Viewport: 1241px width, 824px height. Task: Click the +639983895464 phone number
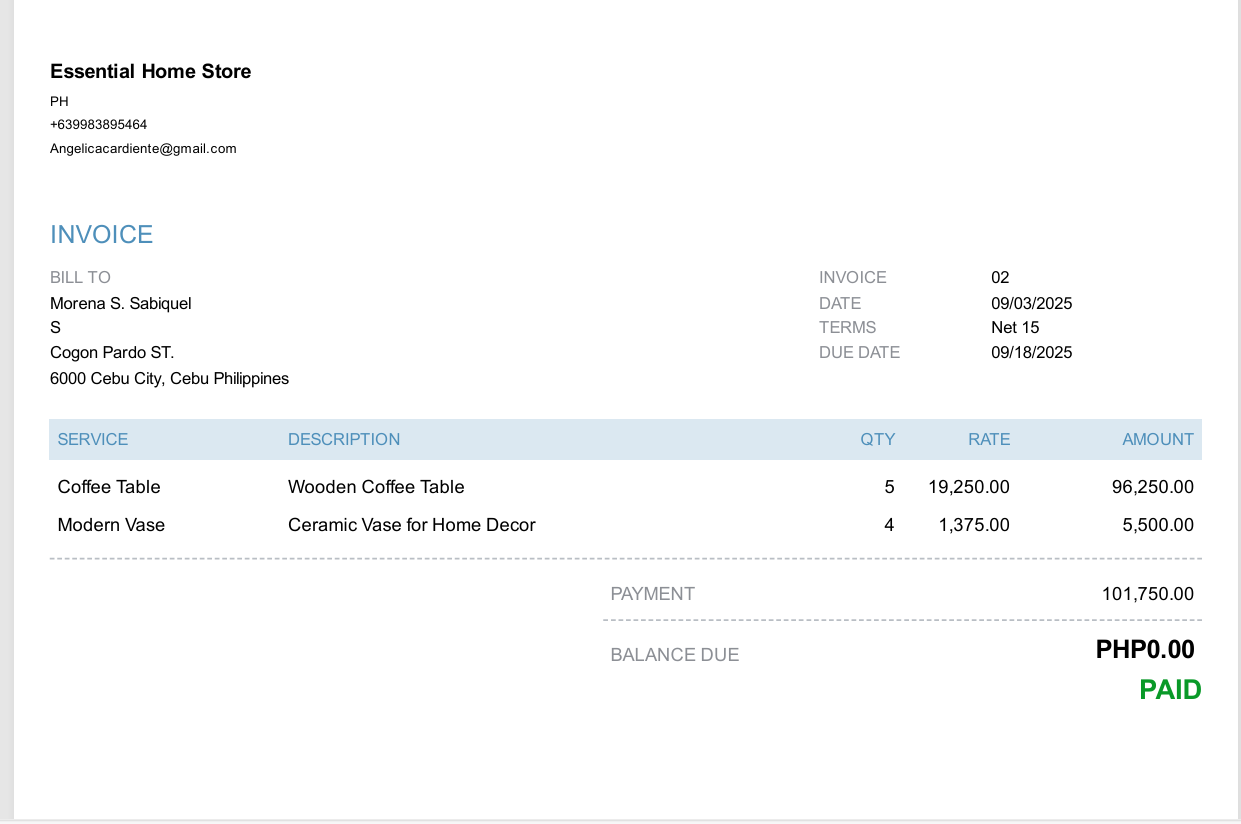(98, 124)
